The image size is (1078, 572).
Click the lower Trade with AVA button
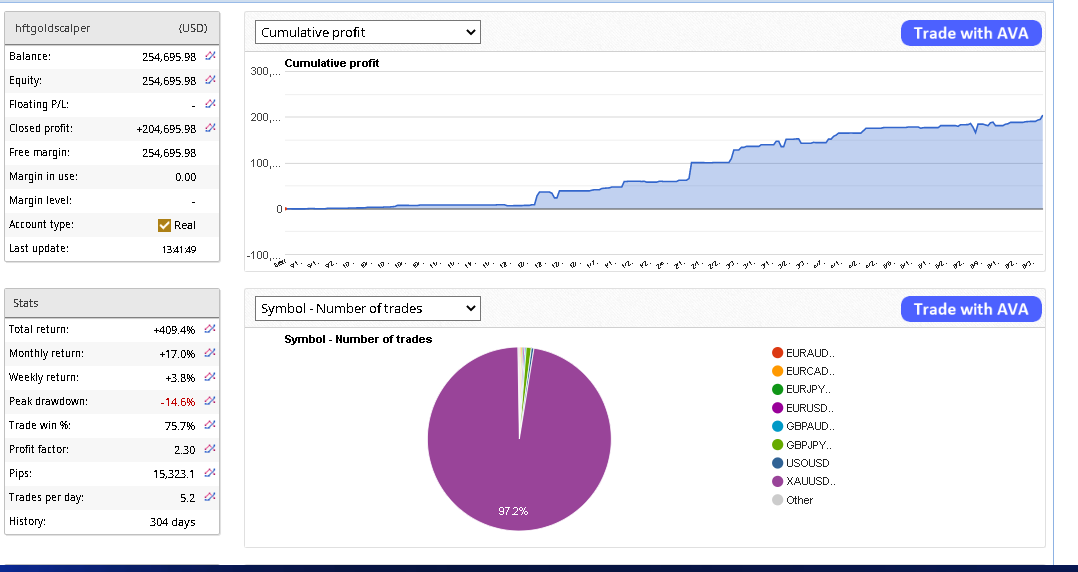pyautogui.click(x=971, y=309)
